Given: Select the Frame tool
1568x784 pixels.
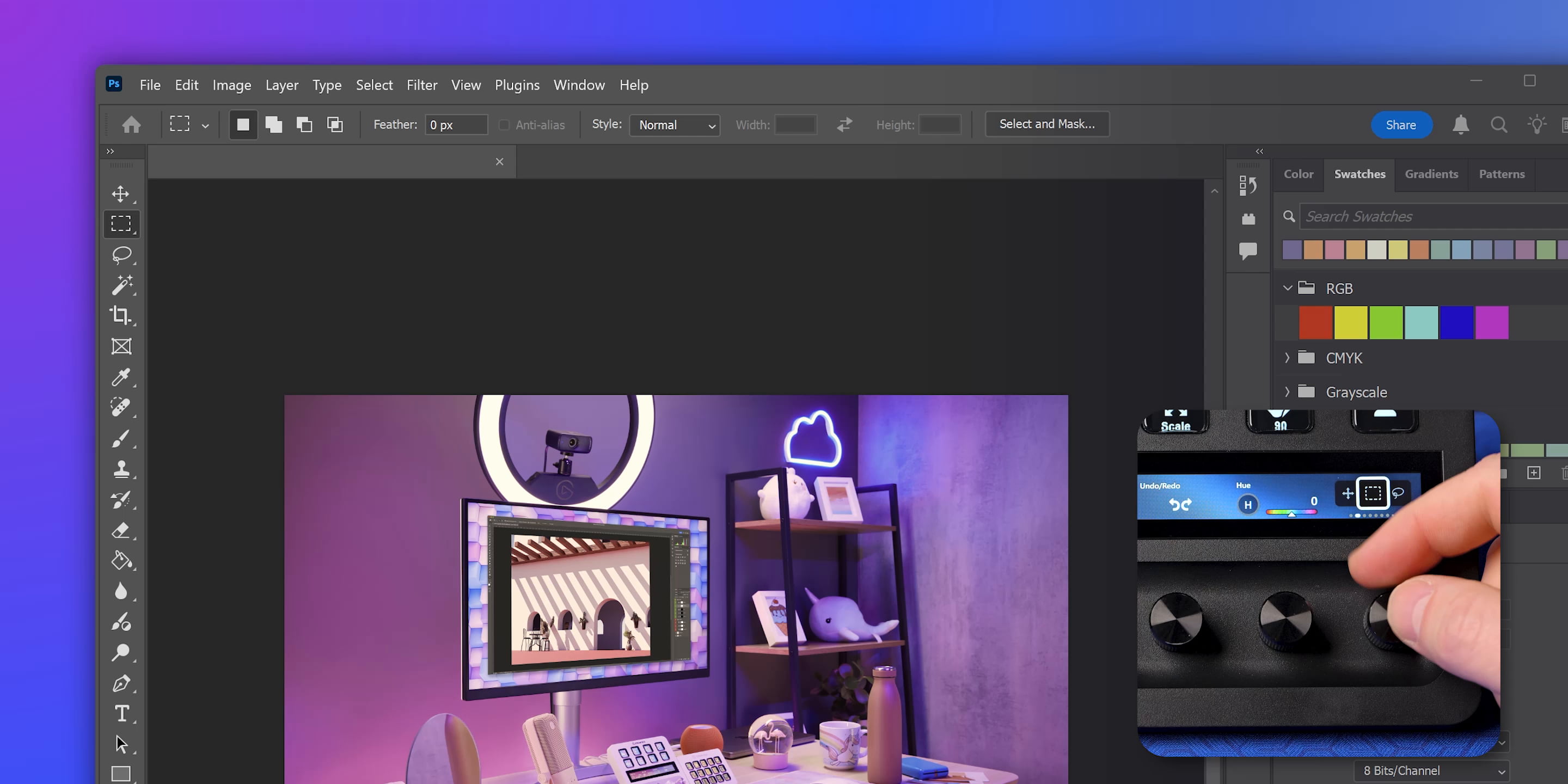Looking at the screenshot, I should (x=121, y=346).
